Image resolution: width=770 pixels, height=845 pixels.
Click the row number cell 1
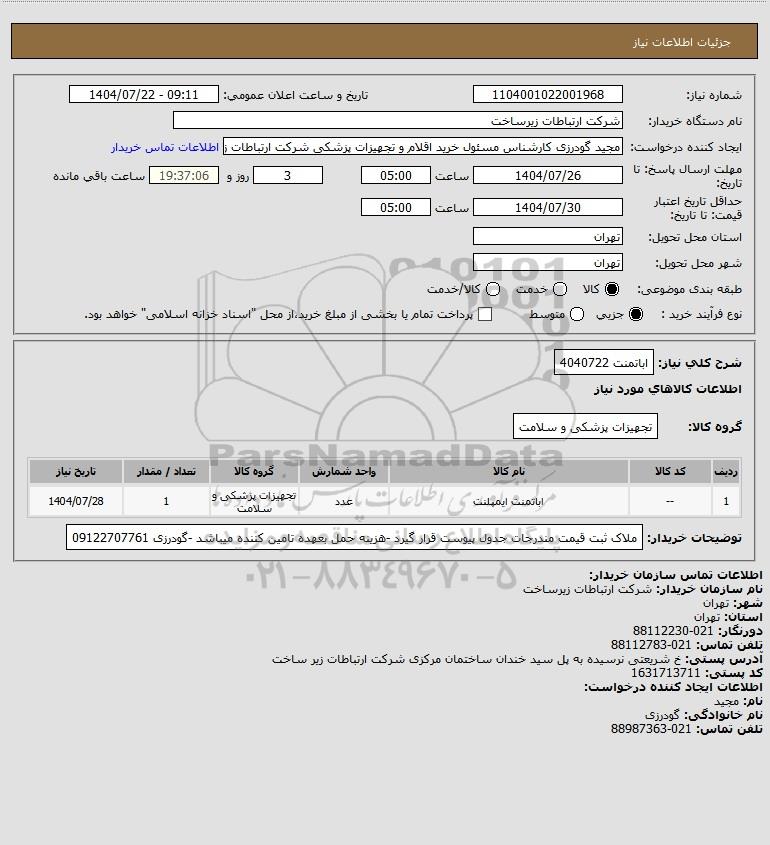click(726, 501)
